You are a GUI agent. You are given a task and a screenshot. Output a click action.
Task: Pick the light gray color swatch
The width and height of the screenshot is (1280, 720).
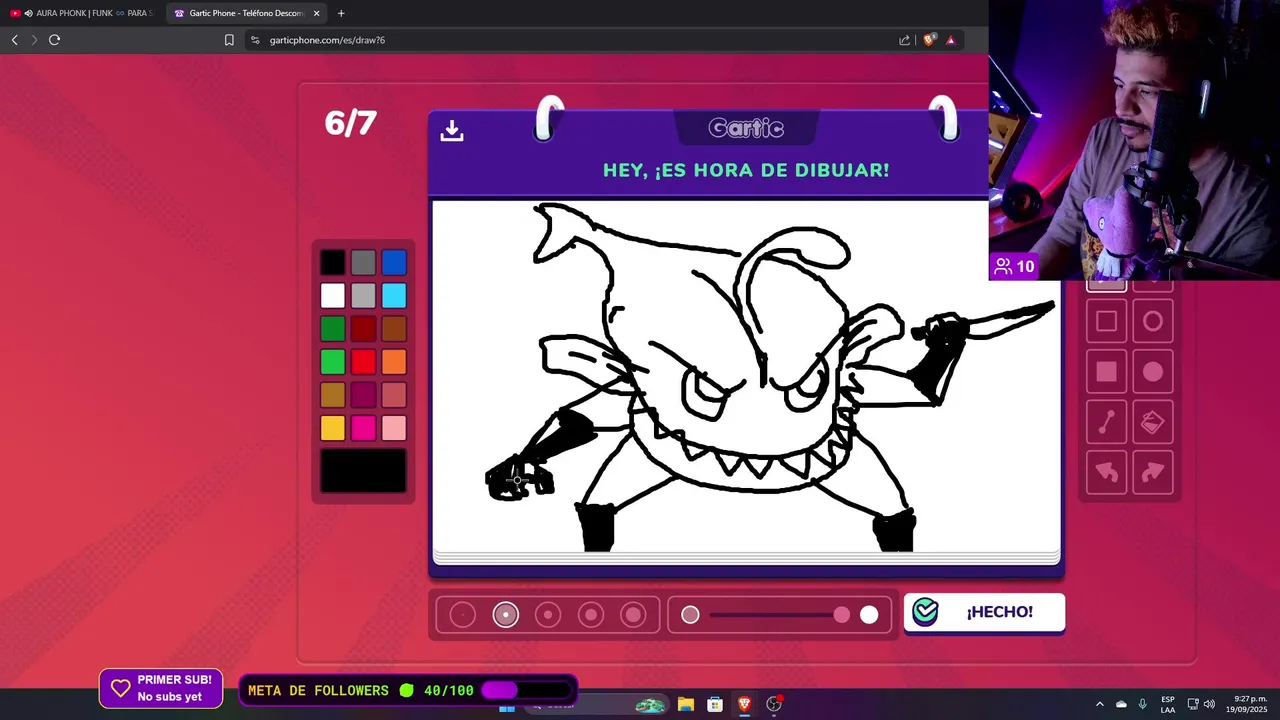(x=363, y=296)
